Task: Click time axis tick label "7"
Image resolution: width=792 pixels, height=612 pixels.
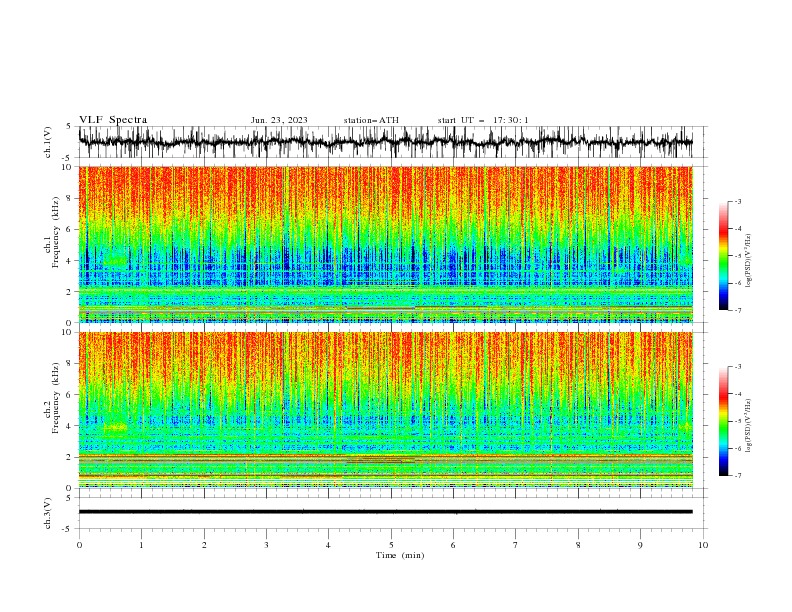Action: tap(515, 545)
